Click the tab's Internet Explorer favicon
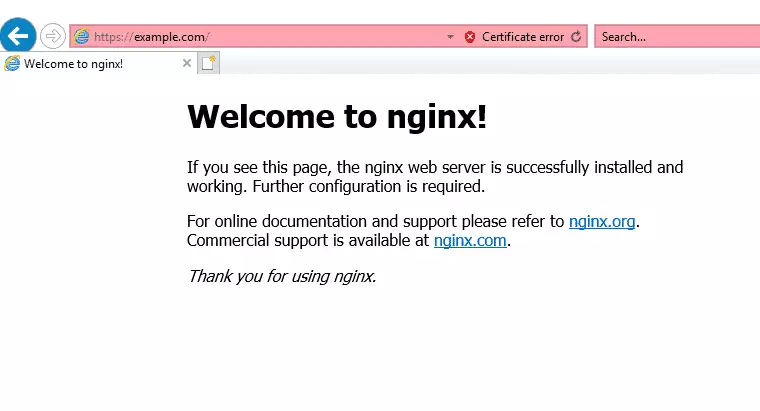 click(x=12, y=63)
